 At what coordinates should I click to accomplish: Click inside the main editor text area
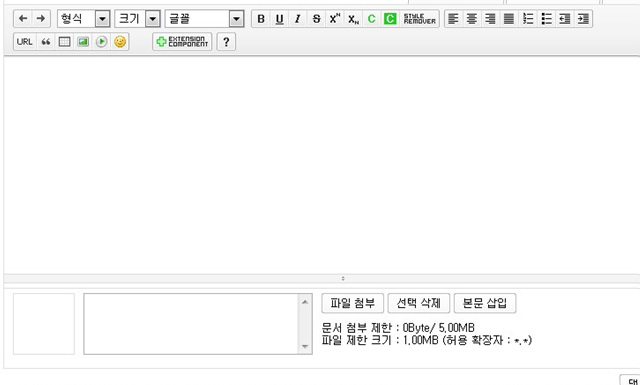pyautogui.click(x=322, y=165)
